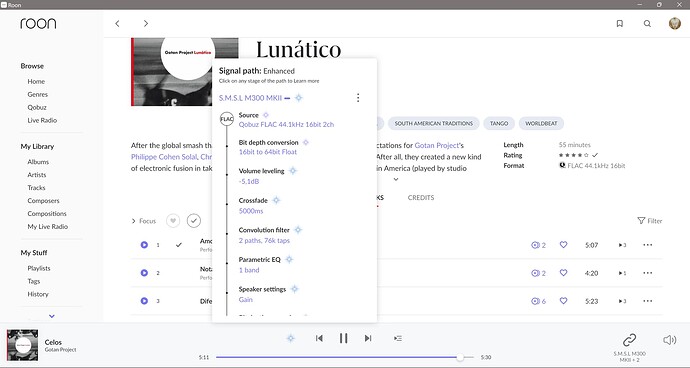This screenshot has width=690, height=368.
Task: Pause playback
Action: click(343, 338)
